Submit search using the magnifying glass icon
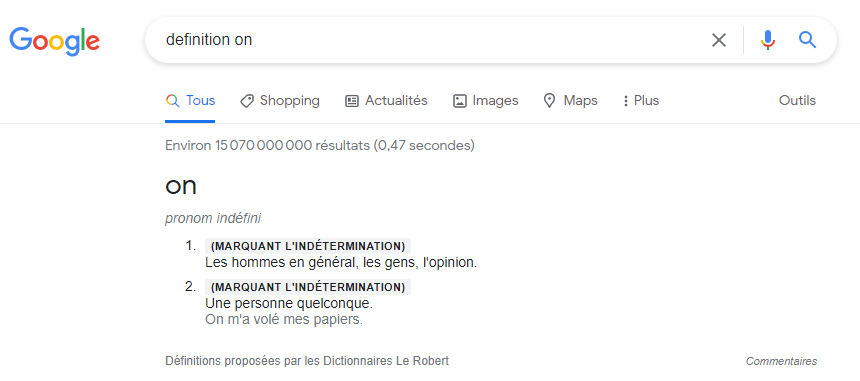The image size is (860, 381). point(807,40)
